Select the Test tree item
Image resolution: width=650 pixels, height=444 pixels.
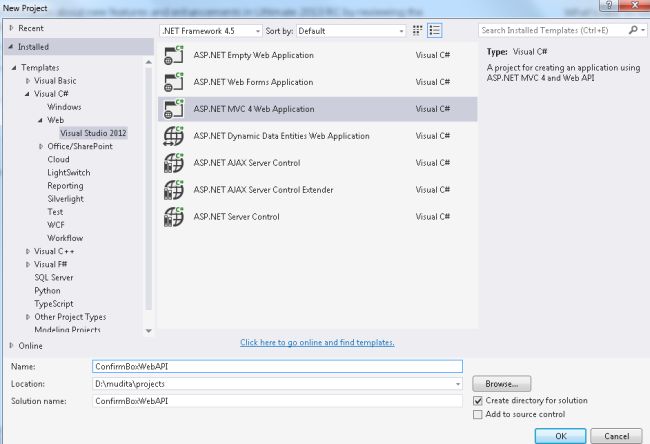click(x=55, y=212)
